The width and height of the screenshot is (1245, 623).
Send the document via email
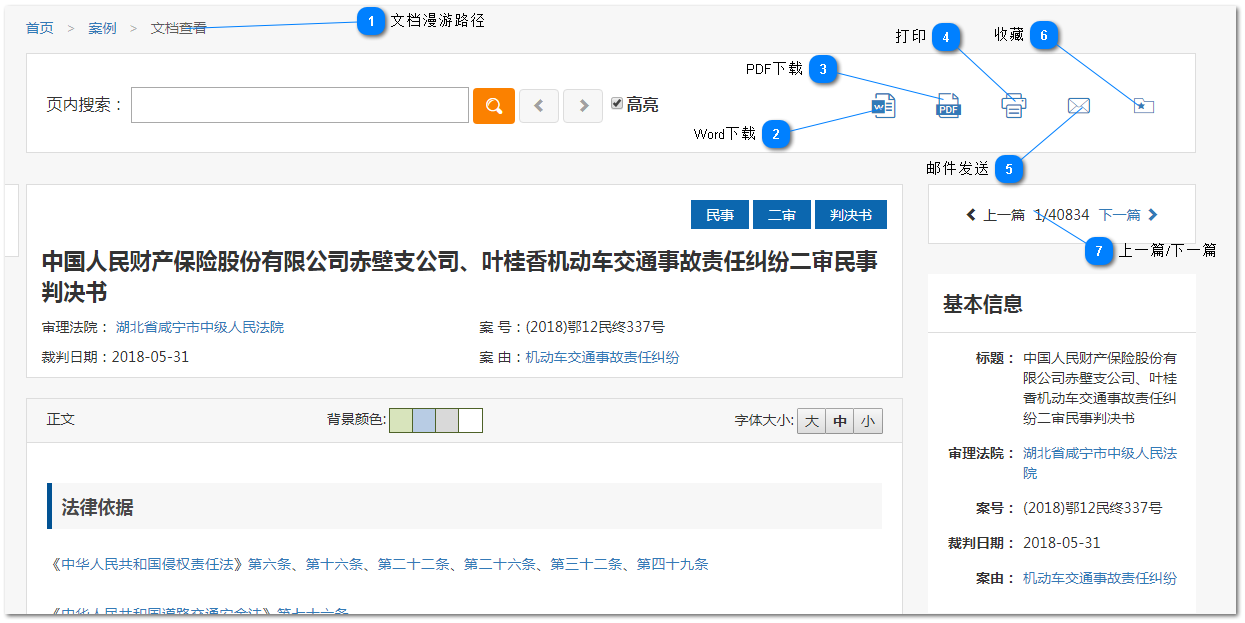coord(1077,104)
